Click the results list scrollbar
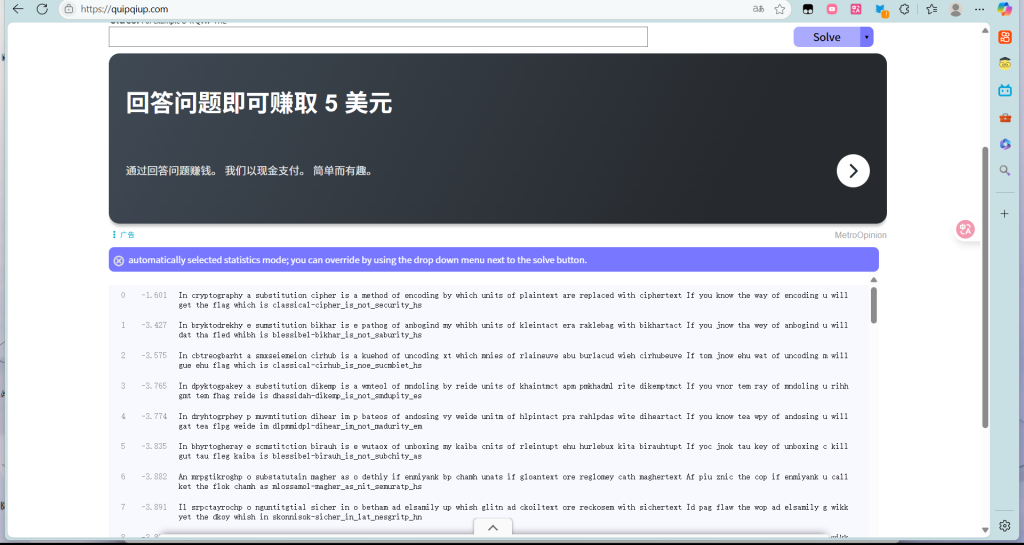The width and height of the screenshot is (1024, 545). [874, 305]
